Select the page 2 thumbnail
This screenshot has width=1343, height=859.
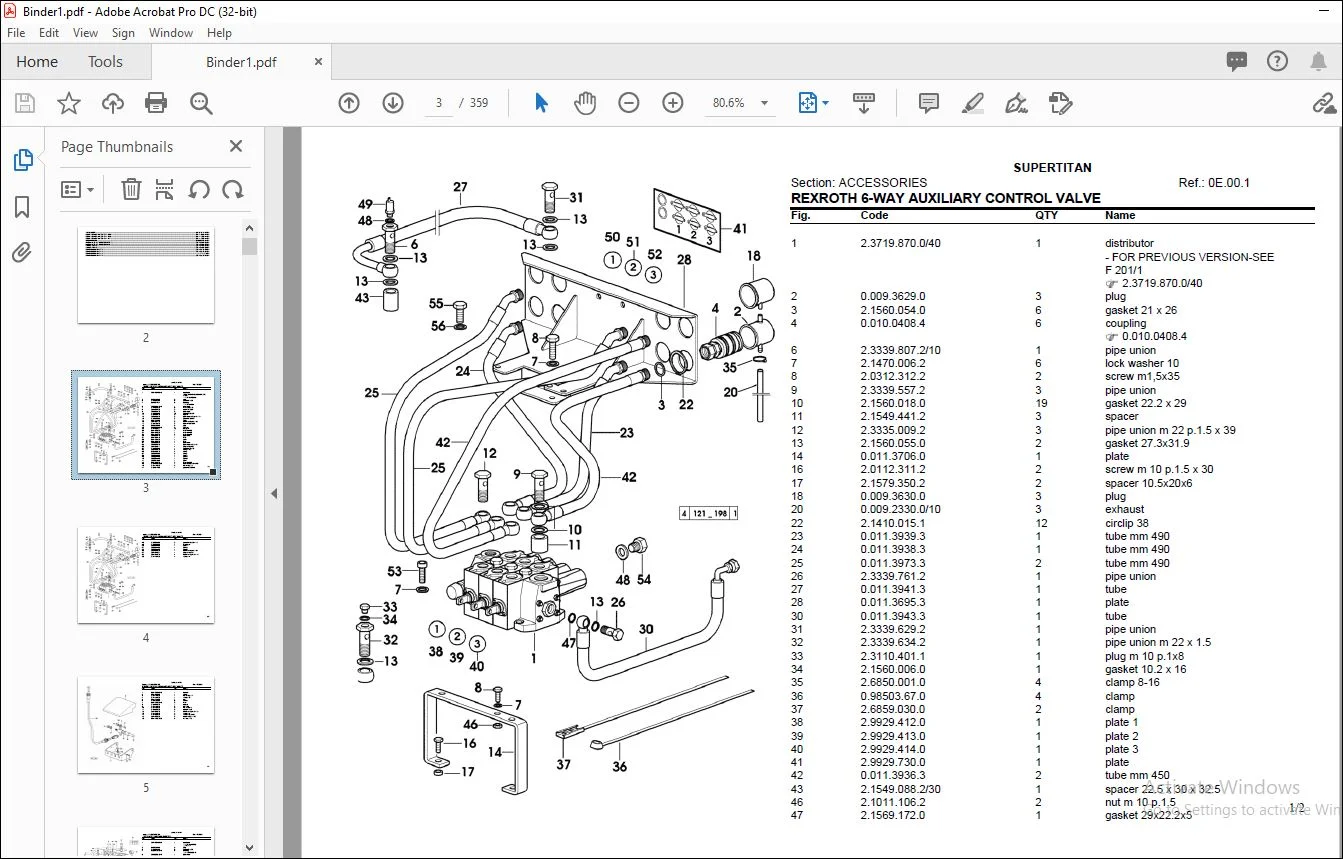(x=146, y=275)
